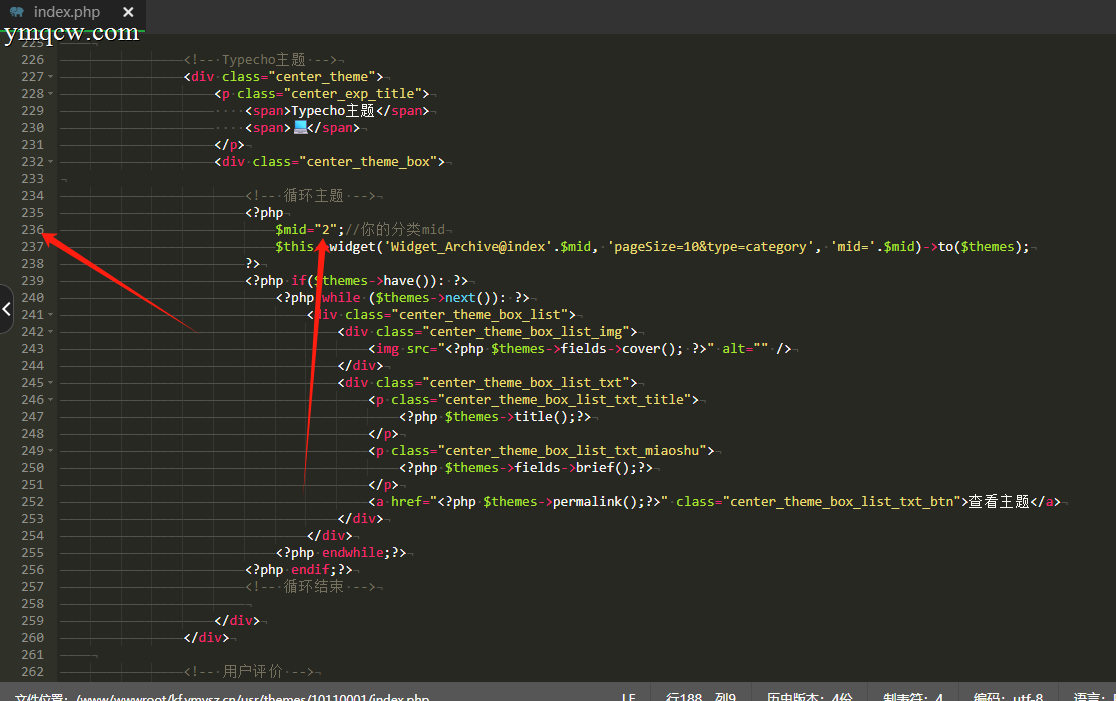Screen dimensions: 1116x701
Task: Select line number 243 in the gutter
Action: click(x=32, y=349)
